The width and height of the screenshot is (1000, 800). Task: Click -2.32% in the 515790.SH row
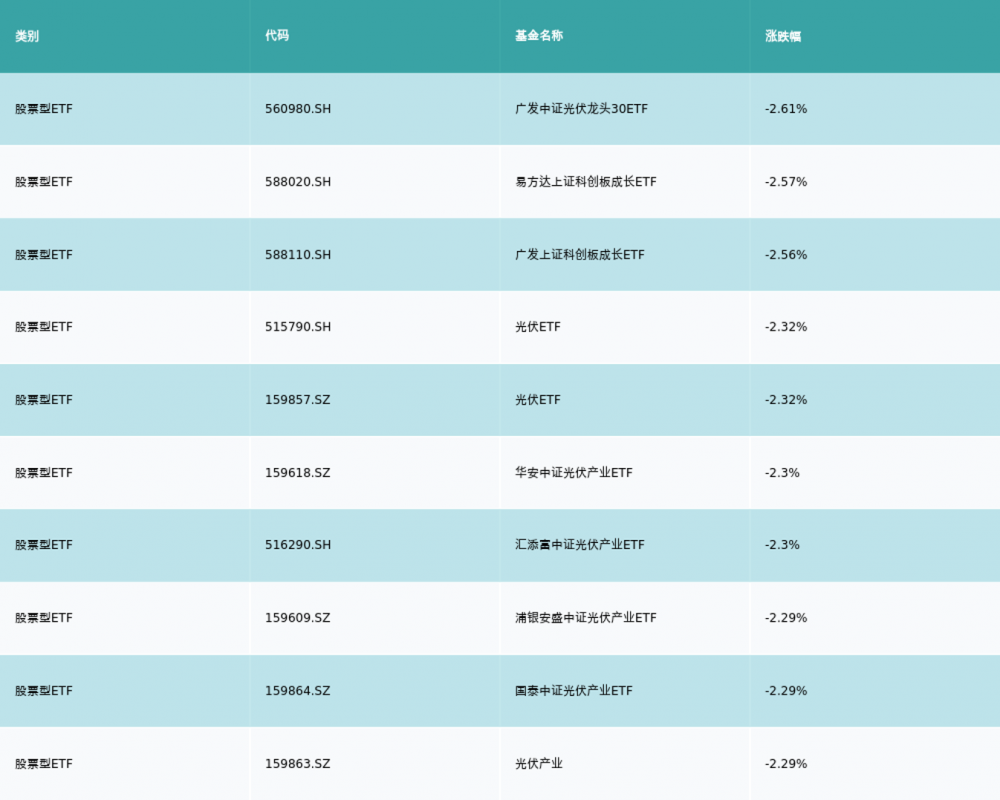point(786,327)
